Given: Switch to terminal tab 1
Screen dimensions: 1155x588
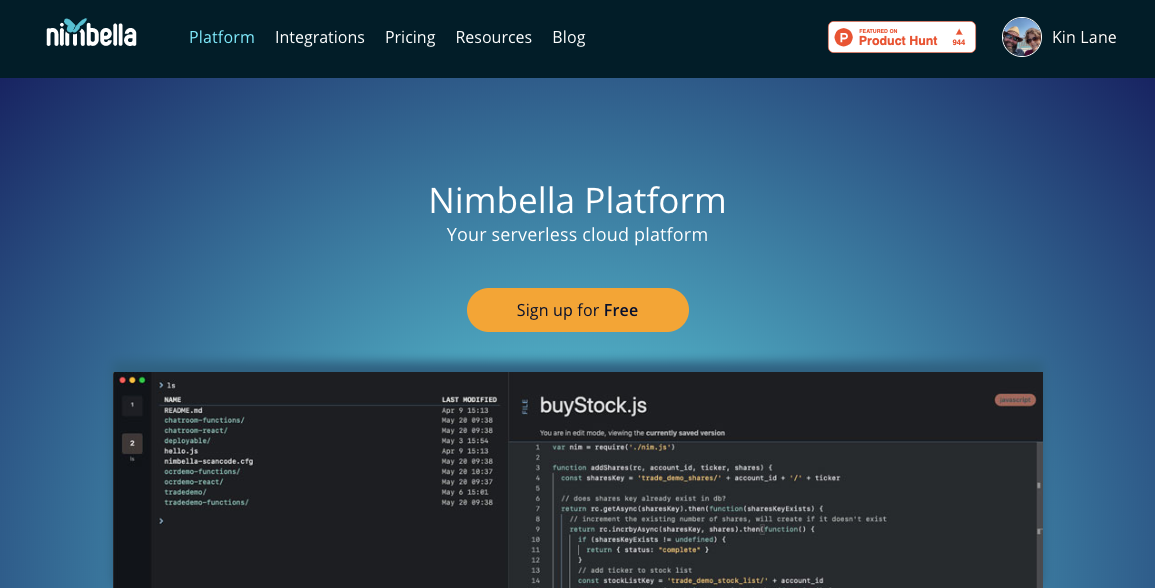Looking at the screenshot, I should pyautogui.click(x=133, y=405).
